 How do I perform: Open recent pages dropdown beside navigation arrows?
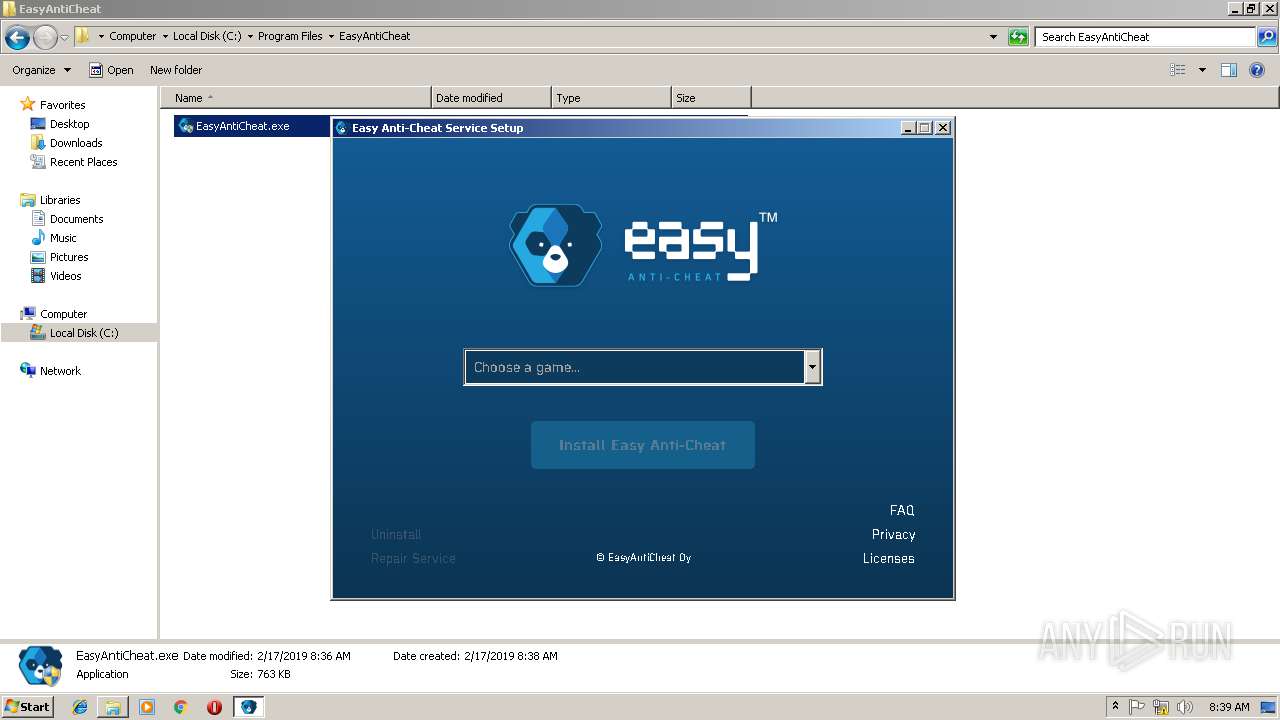tap(65, 38)
